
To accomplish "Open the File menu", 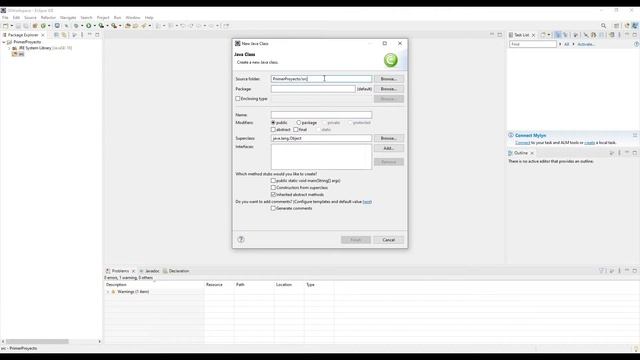I will tap(5, 18).
